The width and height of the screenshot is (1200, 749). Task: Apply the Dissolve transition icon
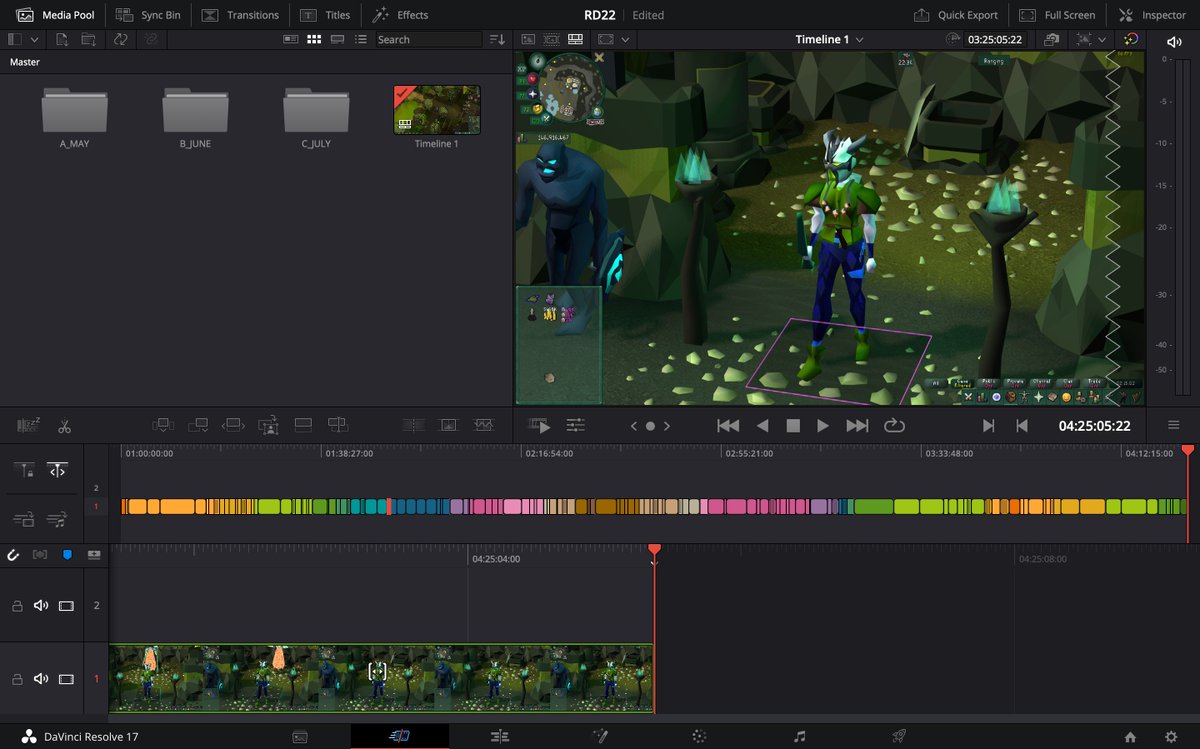click(x=448, y=425)
